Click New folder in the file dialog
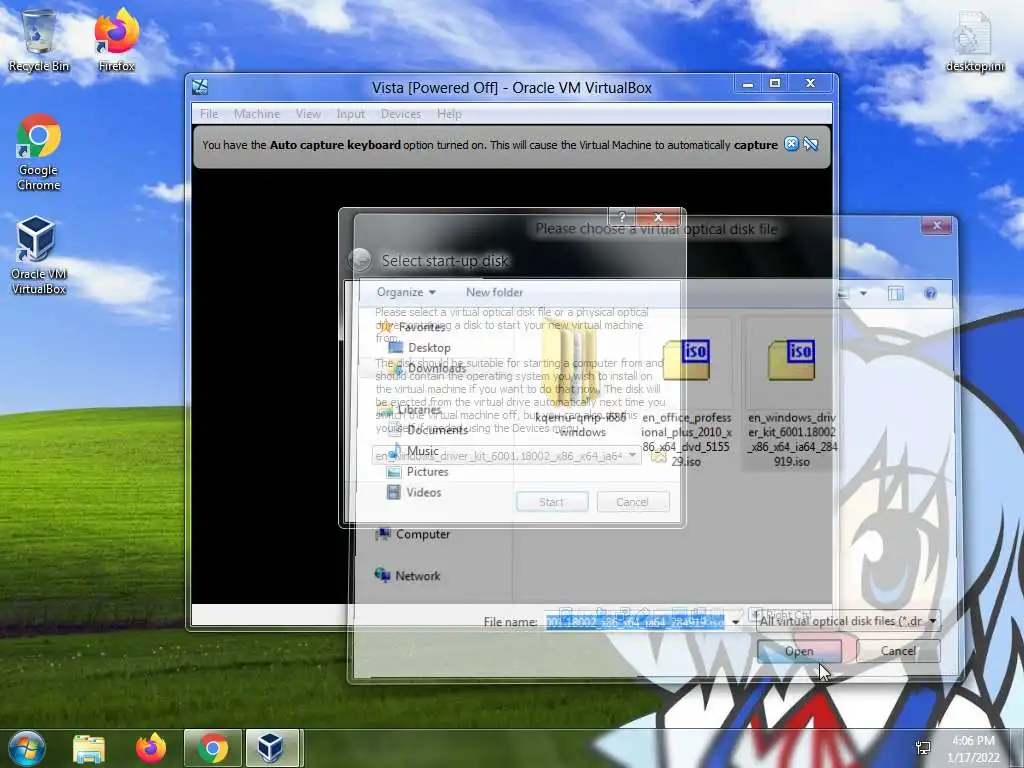Screen dimensions: 1024x768 tap(494, 292)
